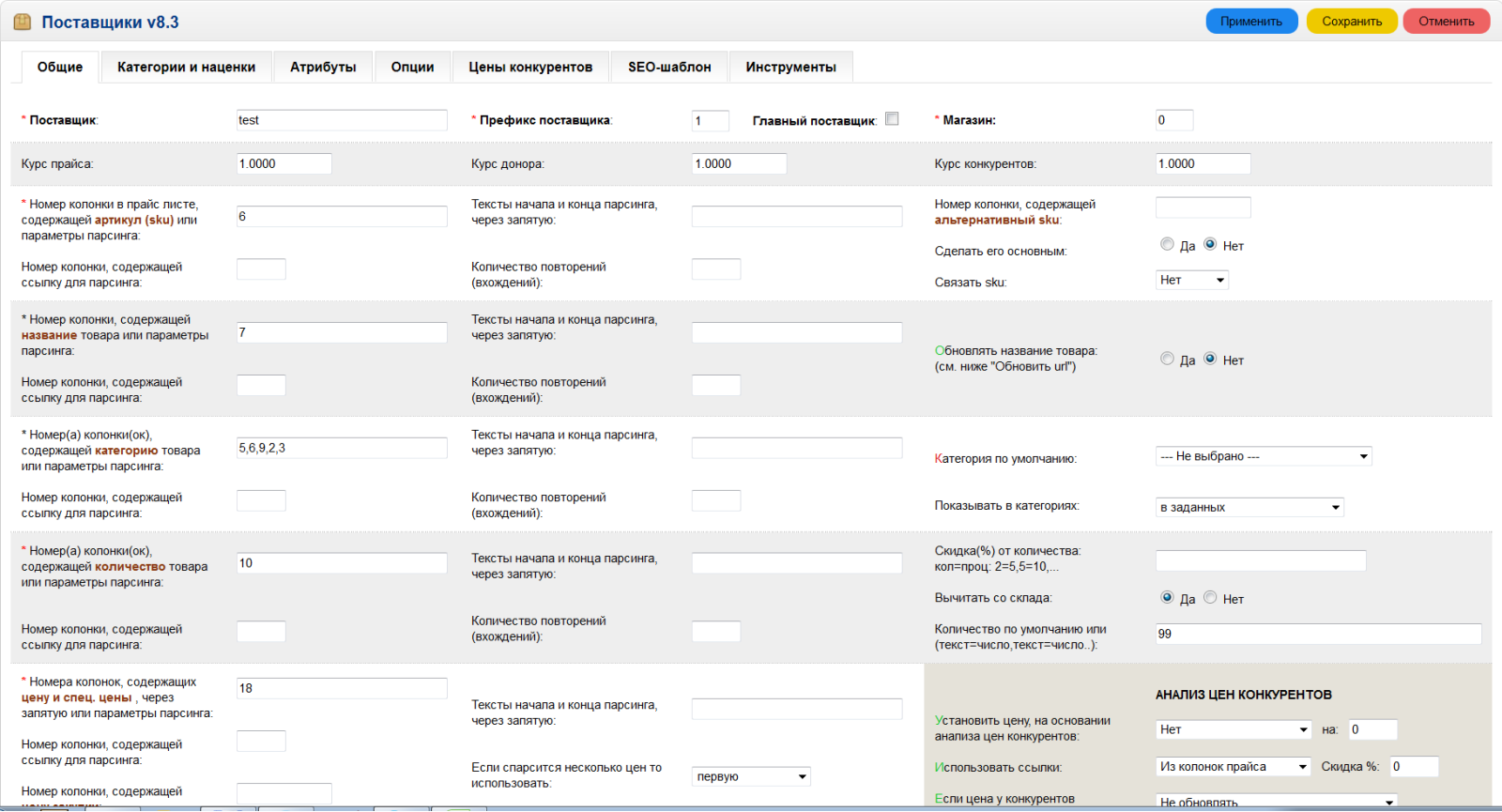1502x812 pixels.
Task: Click price parsing start/end texts field
Action: pos(797,709)
